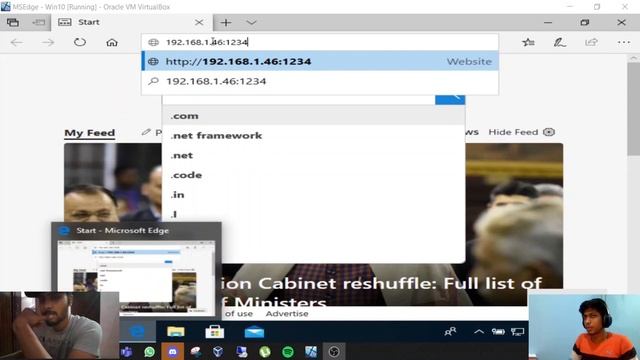Click the Add notes pen icon

560,42
